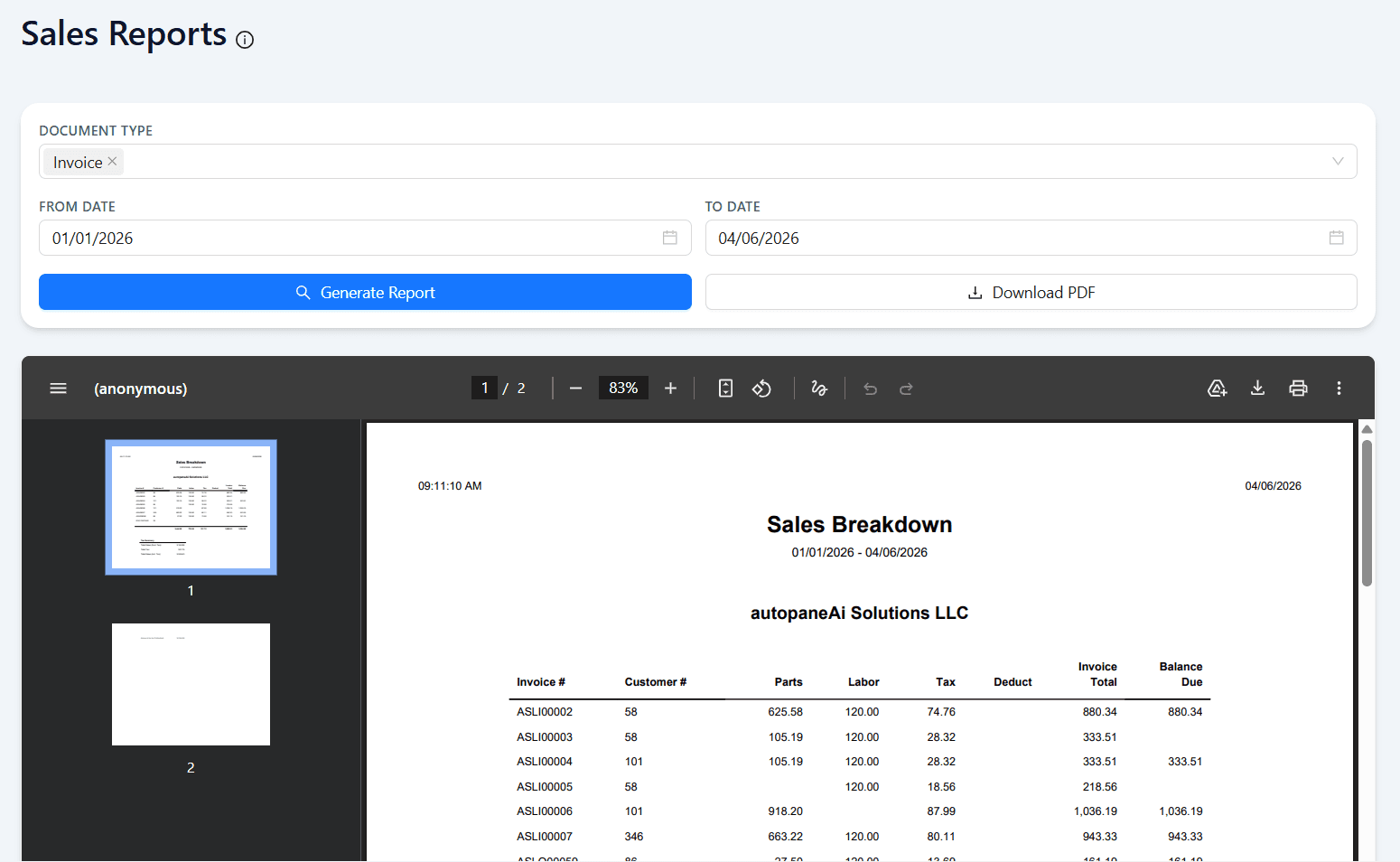Click the Parts column header

(x=789, y=682)
